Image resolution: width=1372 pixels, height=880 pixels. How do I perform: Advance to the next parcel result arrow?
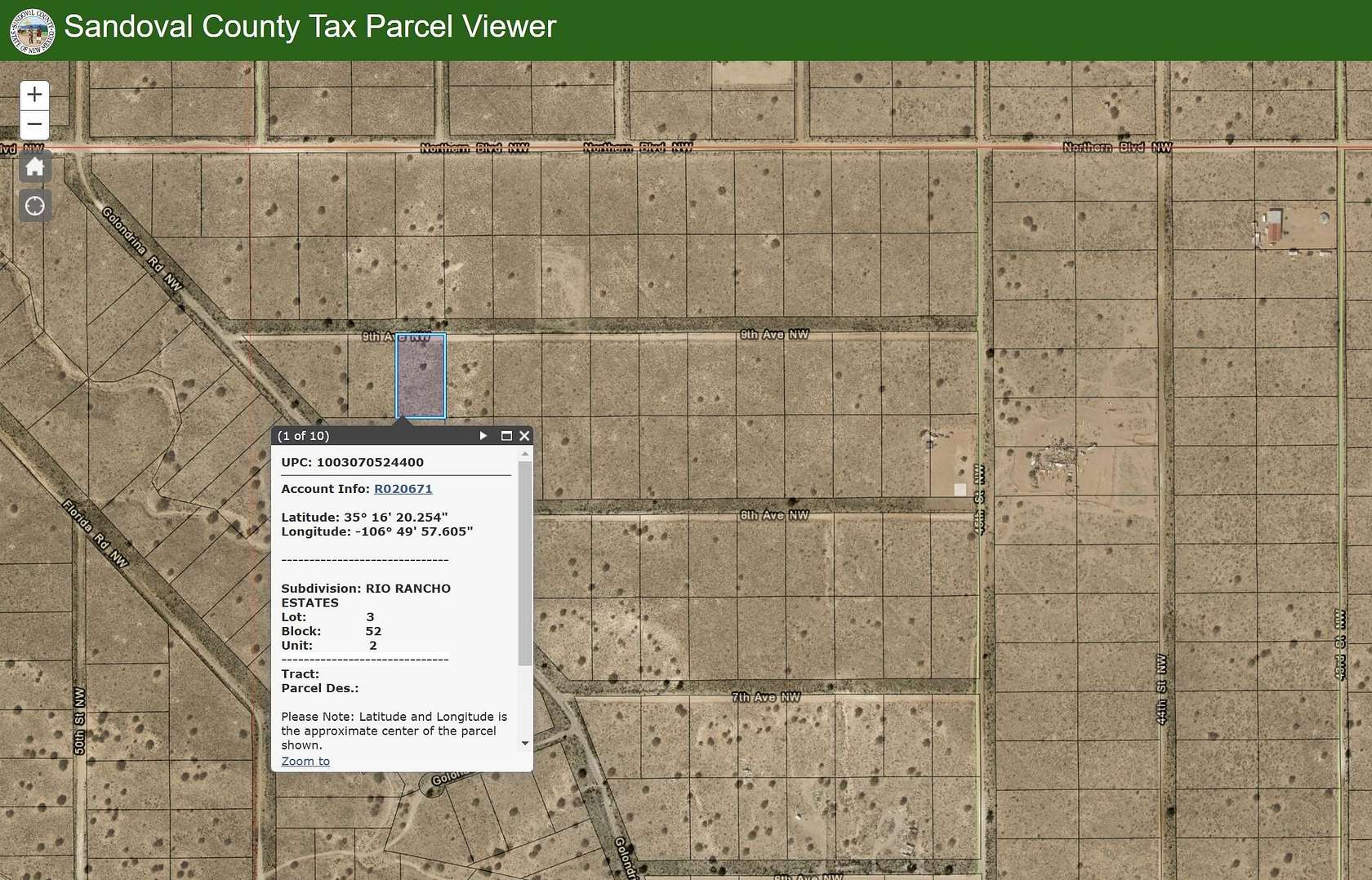[x=482, y=436]
